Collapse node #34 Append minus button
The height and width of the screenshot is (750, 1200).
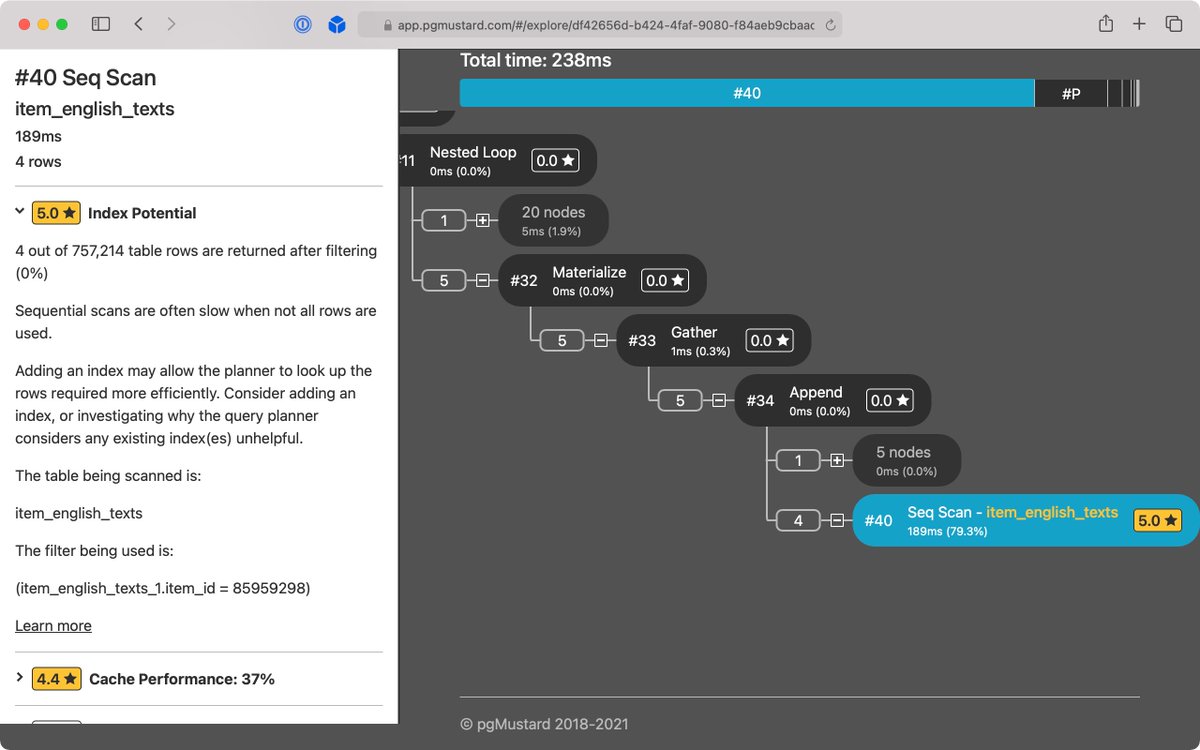pyautogui.click(x=719, y=400)
